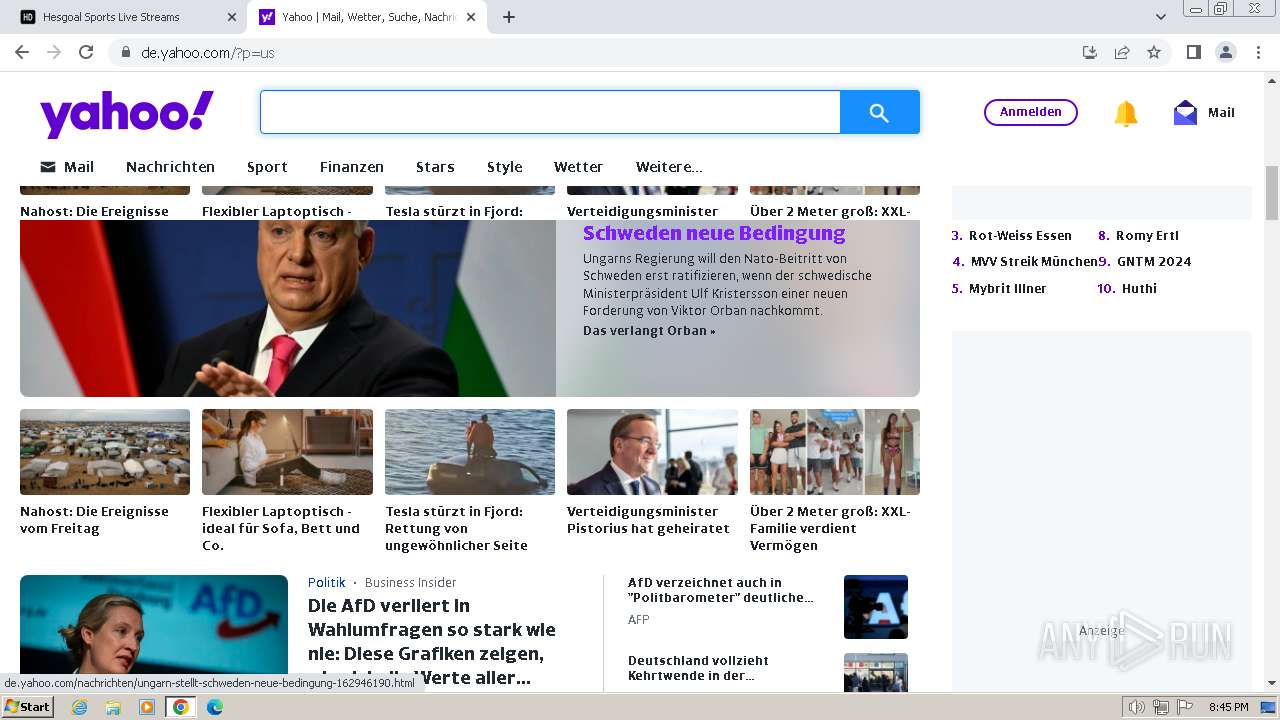This screenshot has width=1280, height=720.
Task: Click the Politik category label
Action: click(327, 583)
